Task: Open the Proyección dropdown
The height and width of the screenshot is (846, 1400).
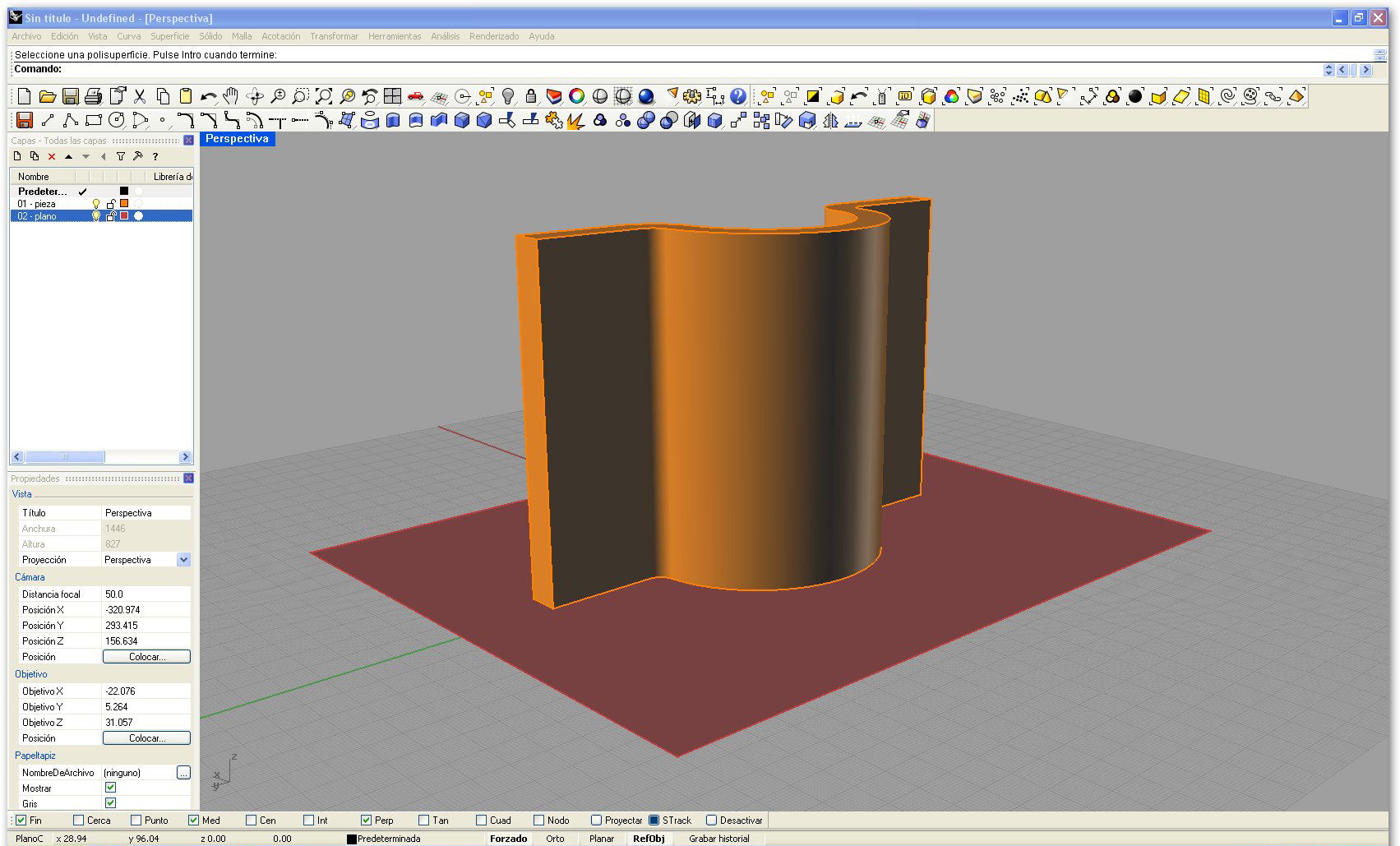Action: (183, 560)
